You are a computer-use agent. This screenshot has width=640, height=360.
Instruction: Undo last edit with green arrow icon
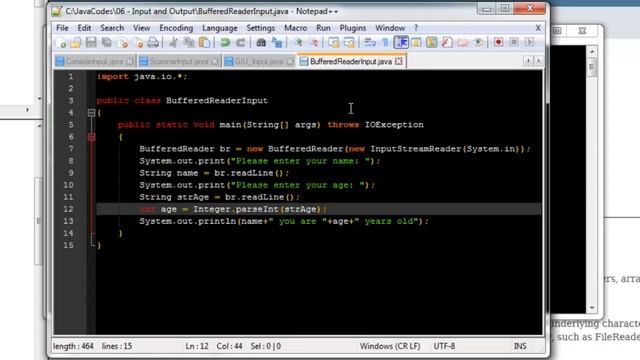click(x=225, y=42)
